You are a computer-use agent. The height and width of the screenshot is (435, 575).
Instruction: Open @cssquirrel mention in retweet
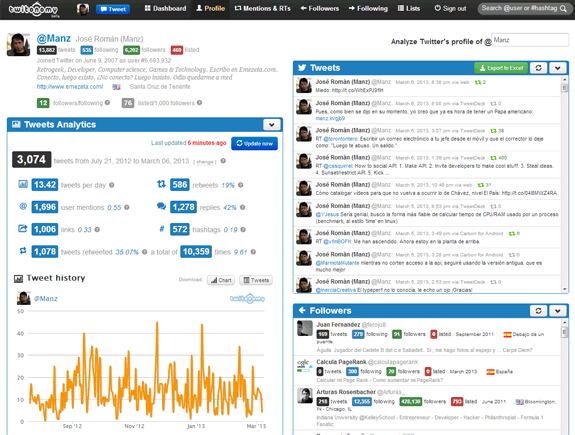coord(338,166)
